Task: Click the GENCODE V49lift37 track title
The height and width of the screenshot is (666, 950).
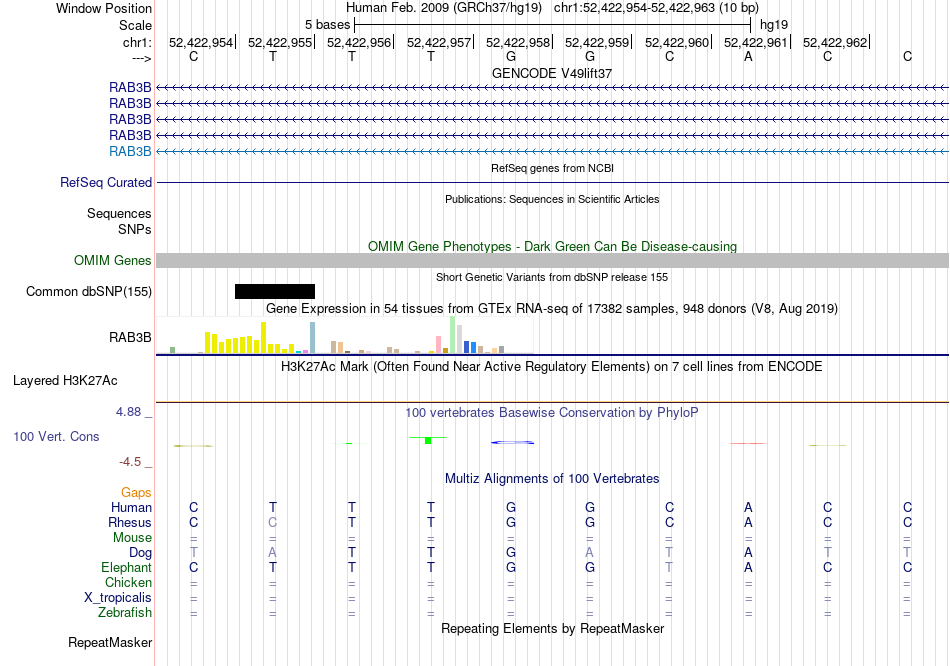Action: point(552,73)
